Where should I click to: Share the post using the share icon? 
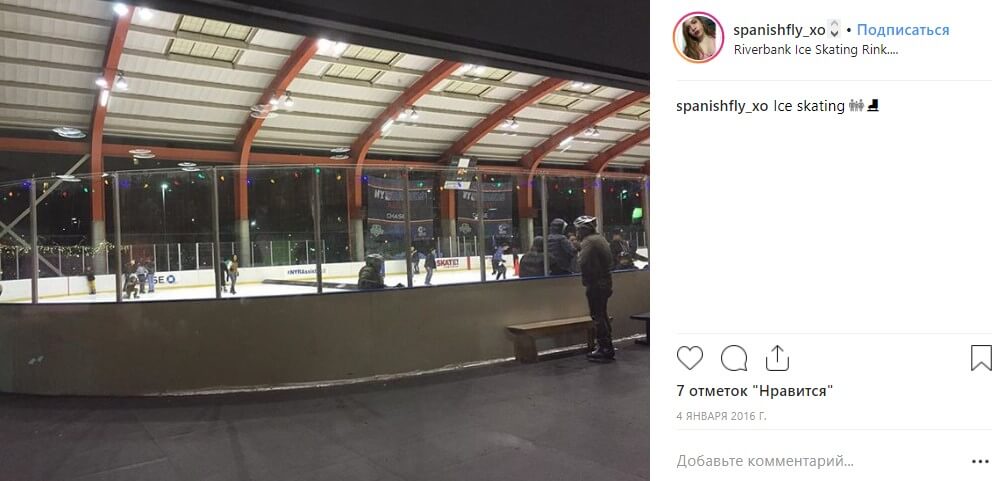click(x=777, y=358)
